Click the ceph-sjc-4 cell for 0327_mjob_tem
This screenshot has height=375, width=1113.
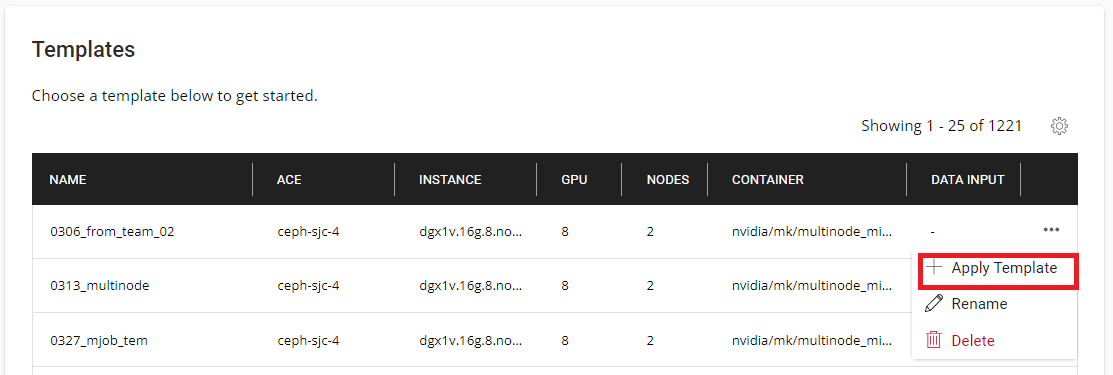point(308,340)
